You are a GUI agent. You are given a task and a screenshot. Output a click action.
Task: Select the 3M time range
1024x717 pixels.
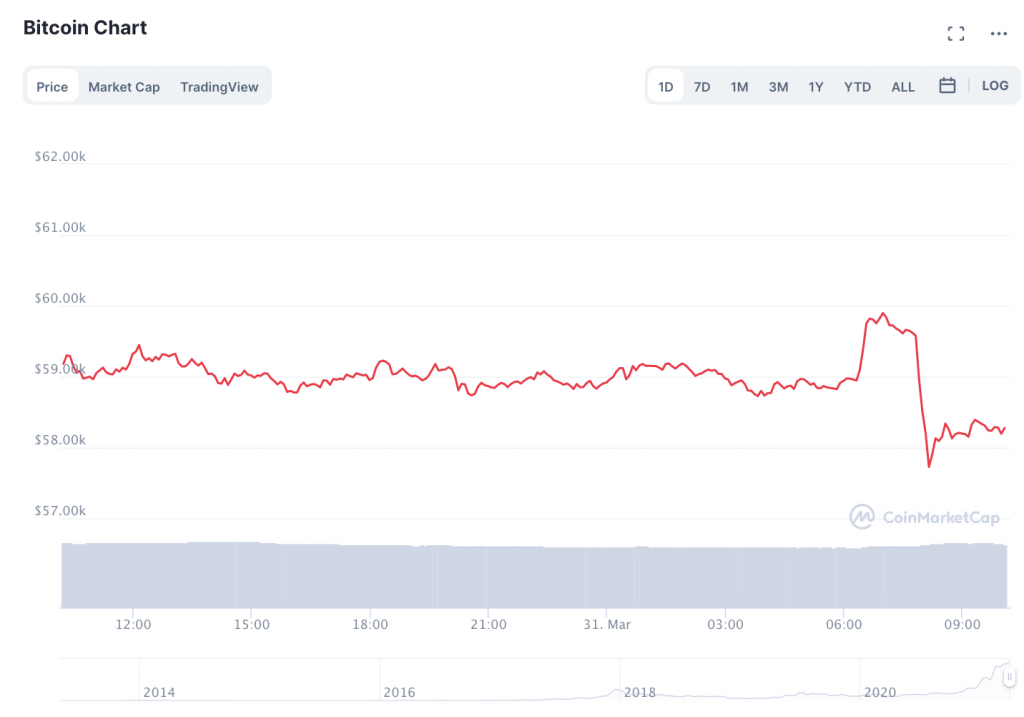(778, 87)
